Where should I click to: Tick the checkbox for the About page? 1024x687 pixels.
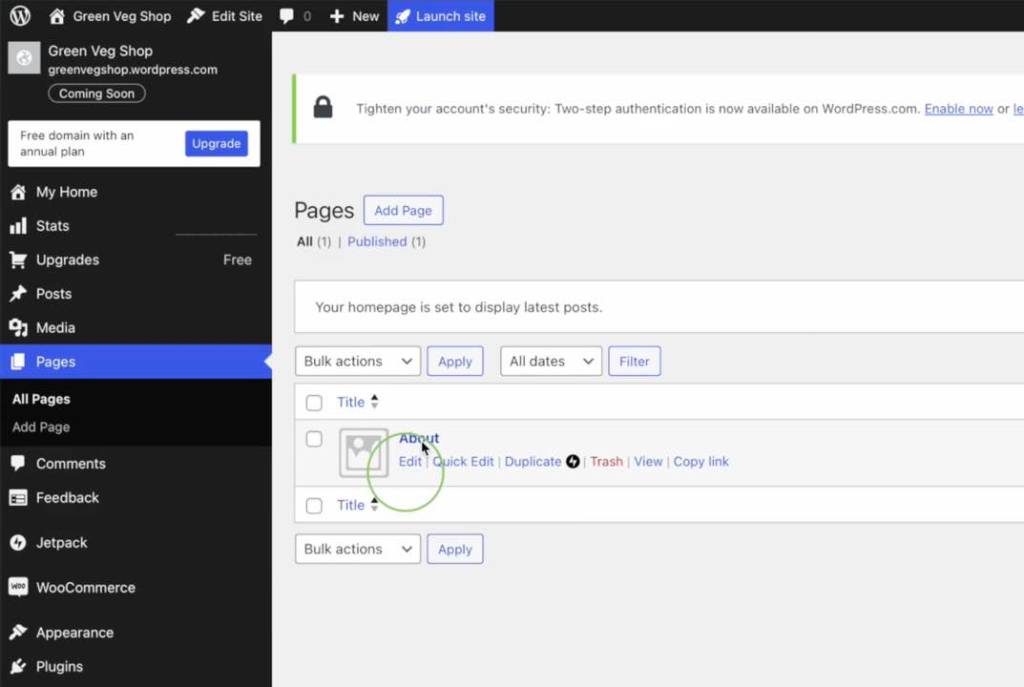coord(314,439)
